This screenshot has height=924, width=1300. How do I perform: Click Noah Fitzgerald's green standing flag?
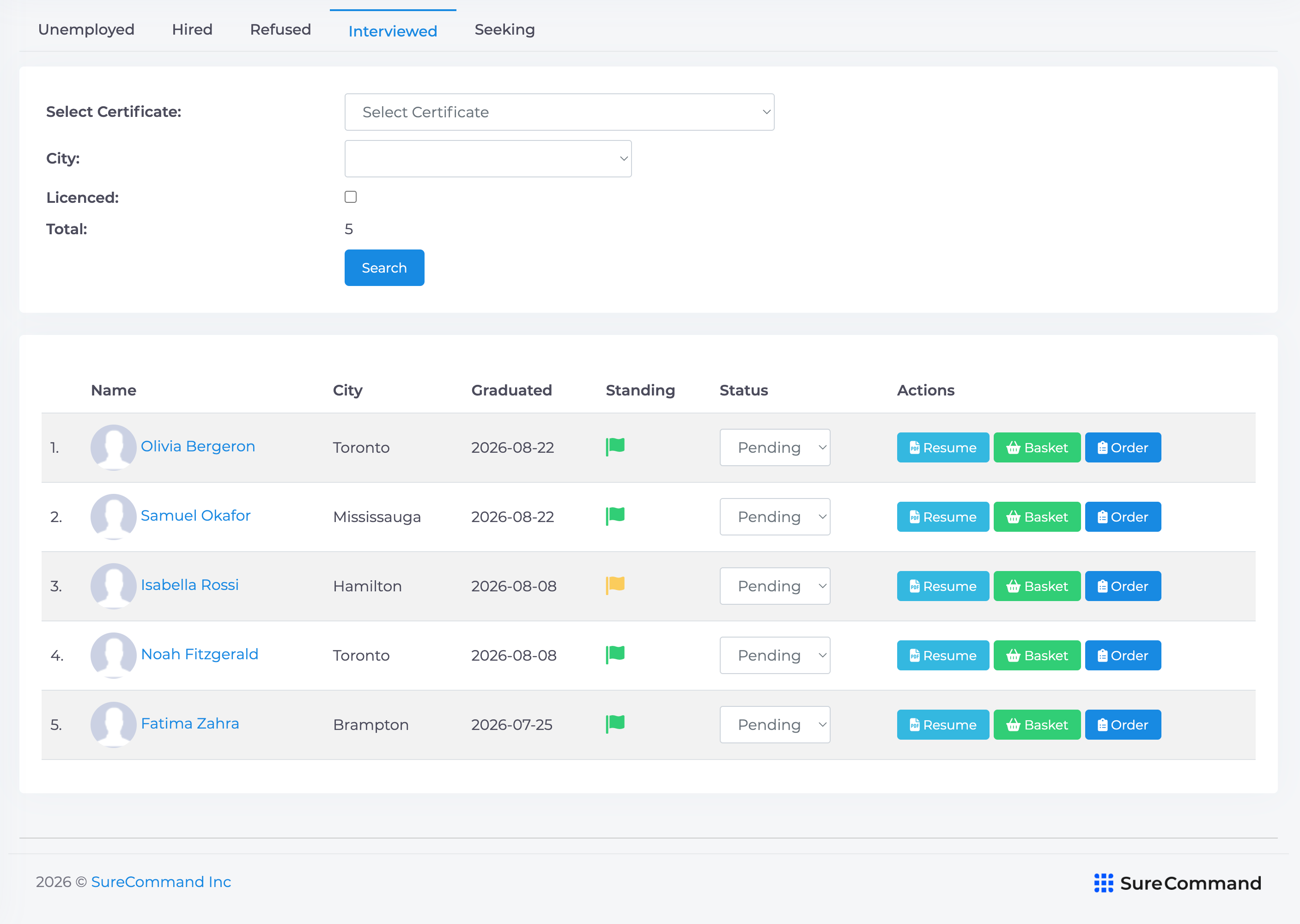tap(615, 655)
